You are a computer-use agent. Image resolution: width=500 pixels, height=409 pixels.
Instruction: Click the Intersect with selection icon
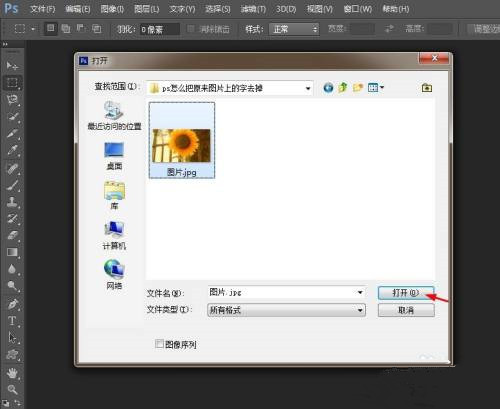click(97, 29)
